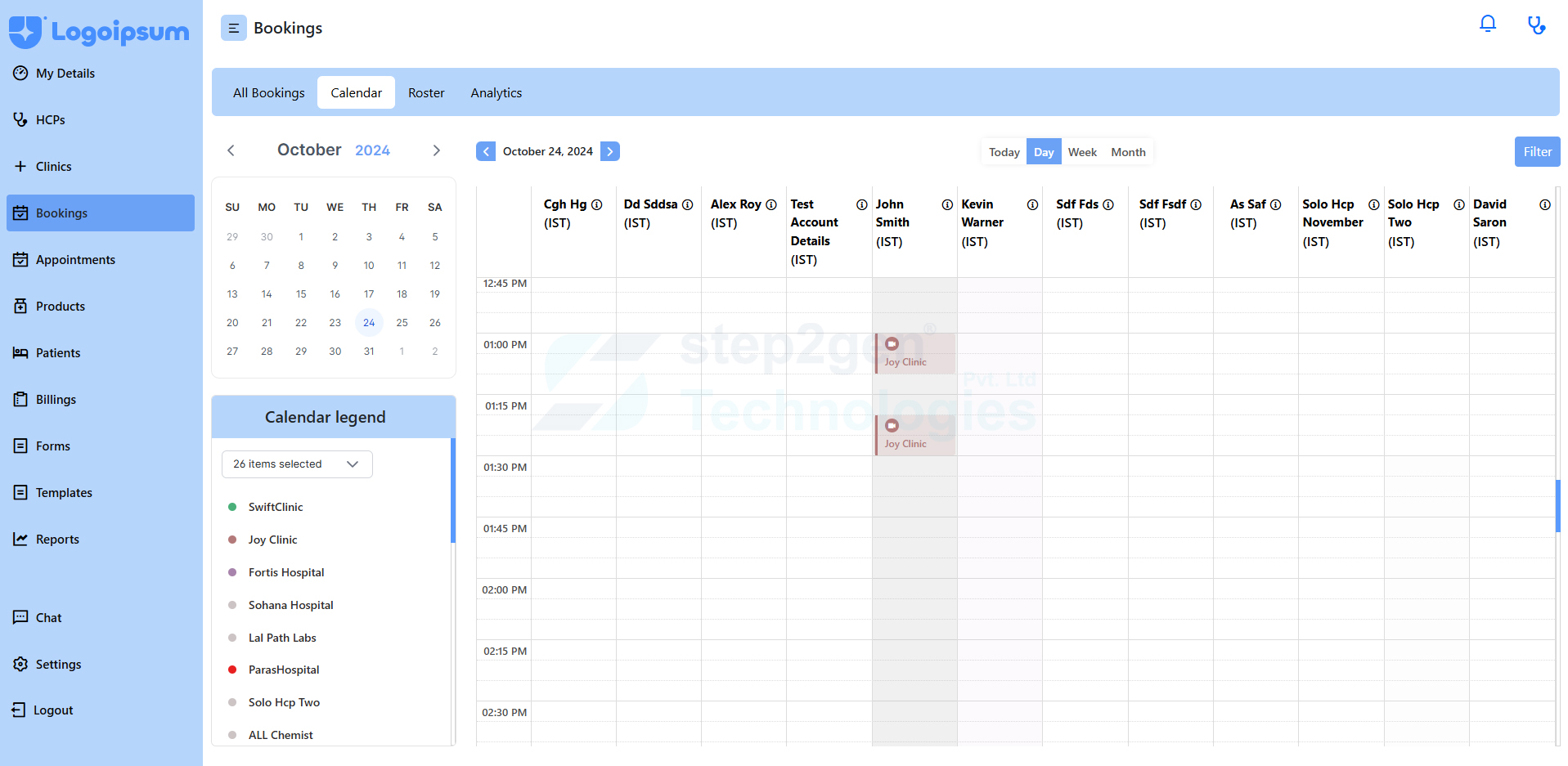Viewport: 1568px width, 766px height.
Task: Select Sohana Hospital legend entry
Action: click(x=291, y=605)
